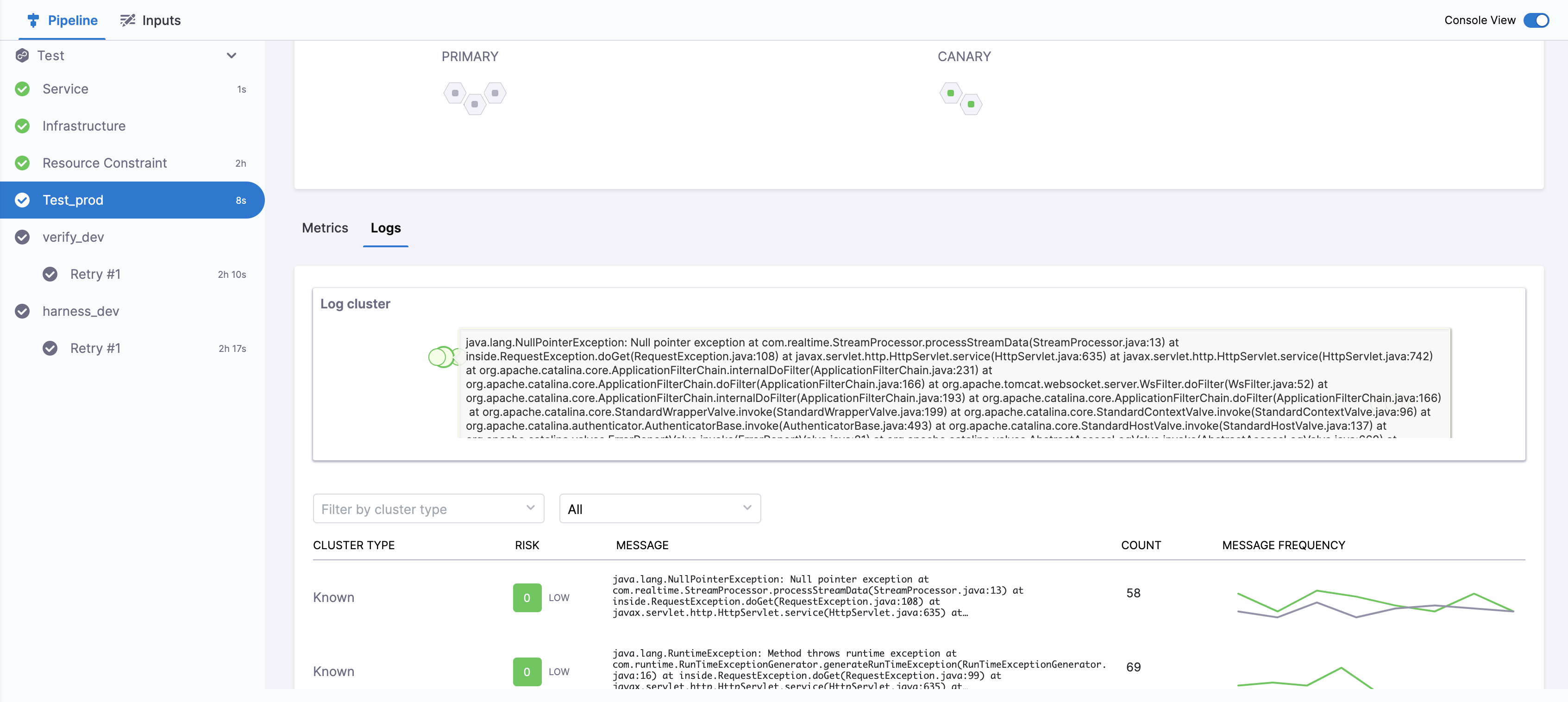Click the MESSAGE FREQUENCY column header

coord(1284,545)
